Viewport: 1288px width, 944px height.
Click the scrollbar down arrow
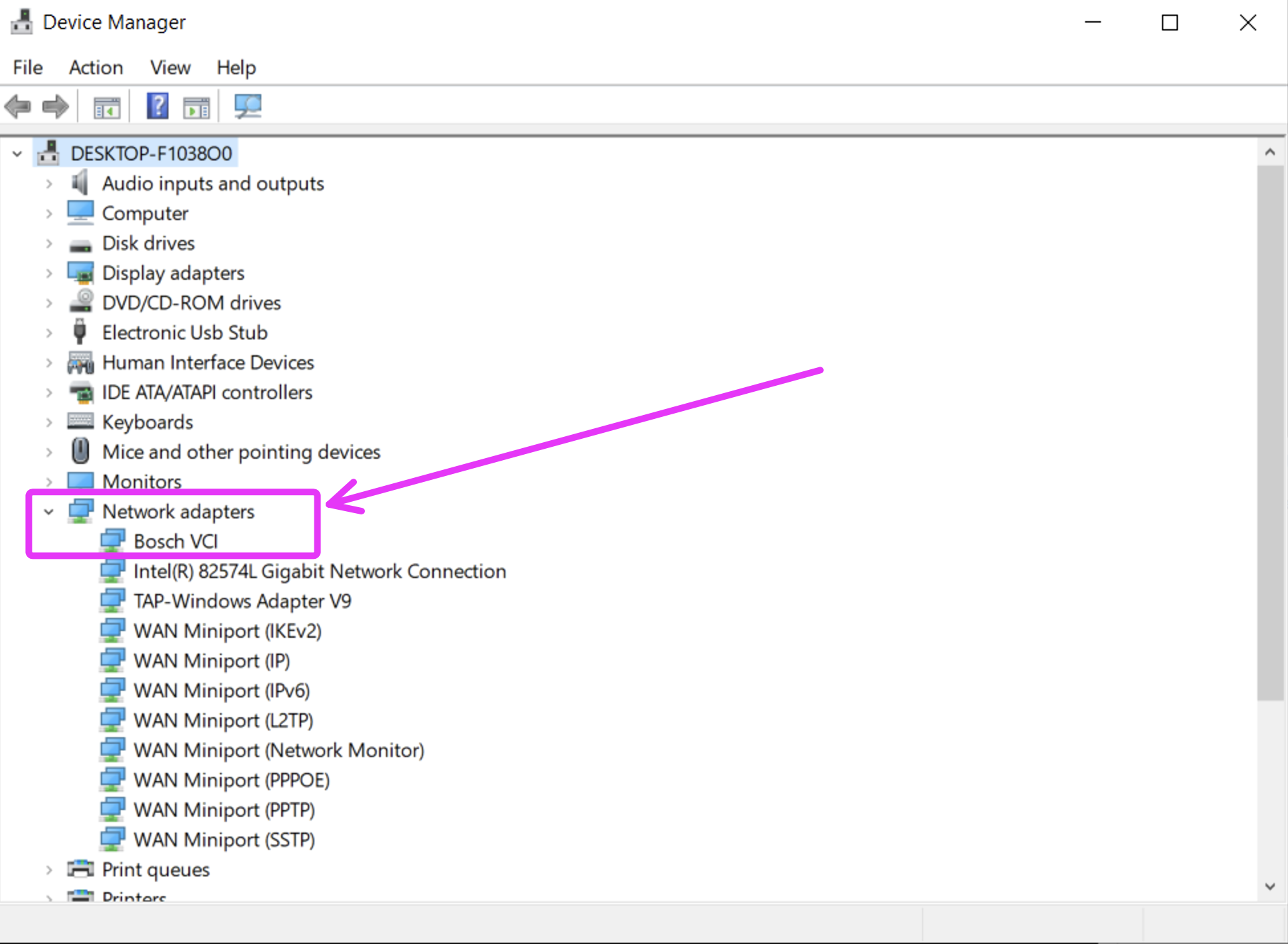[x=1269, y=886]
